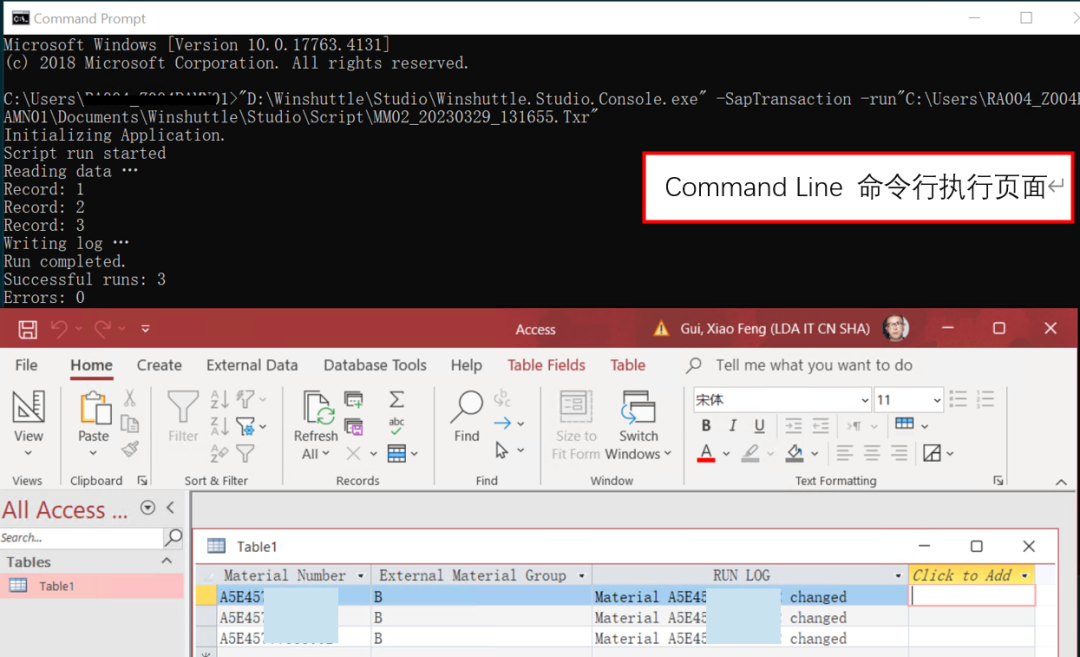Center text in Text Formatting
Image resolution: width=1080 pixels, height=657 pixels.
point(872,453)
